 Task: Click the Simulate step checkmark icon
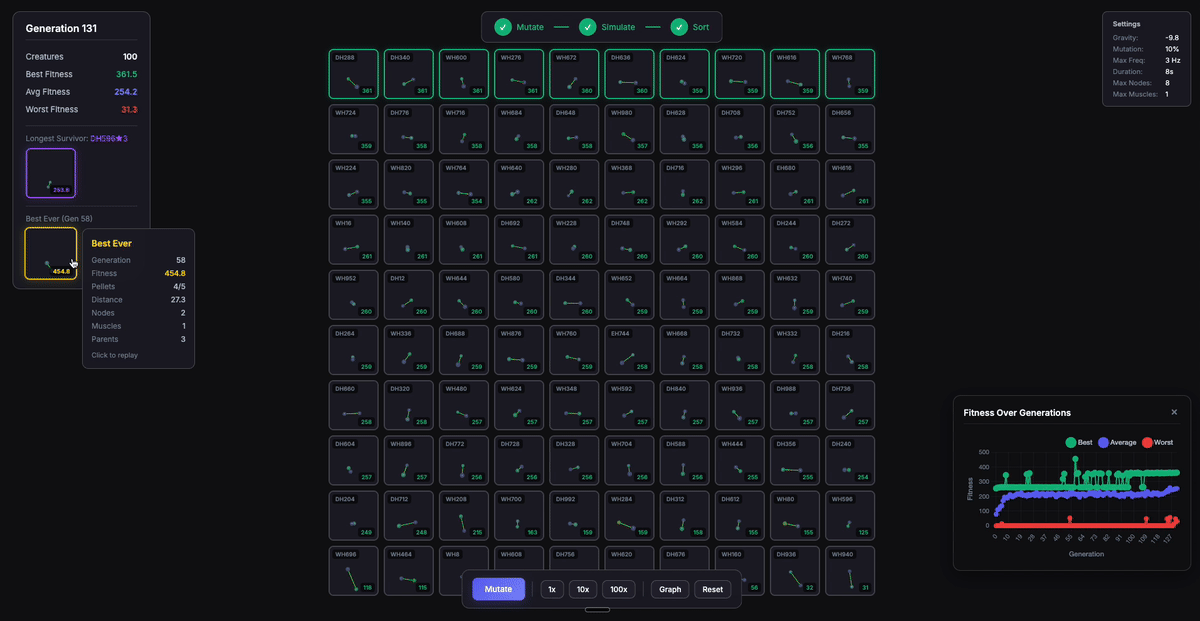pyautogui.click(x=588, y=27)
